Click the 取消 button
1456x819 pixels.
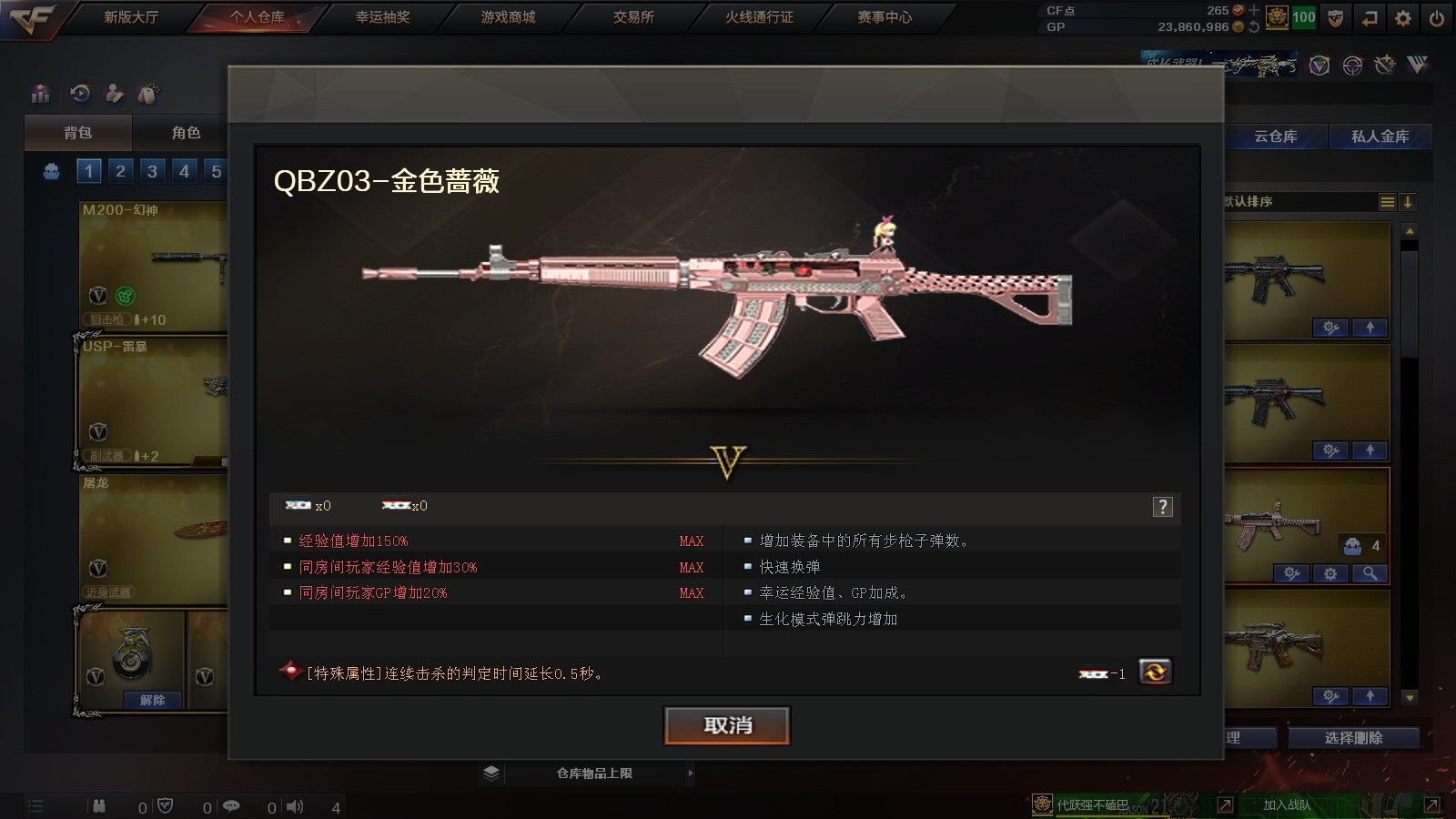tap(727, 725)
